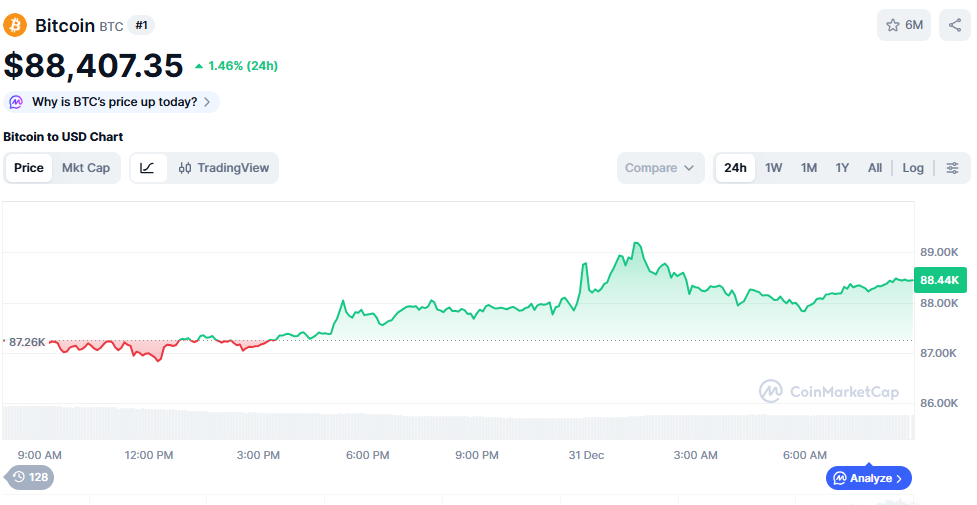The width and height of the screenshot is (977, 505).
Task: Toggle Log scale on the chart
Action: pos(912,168)
